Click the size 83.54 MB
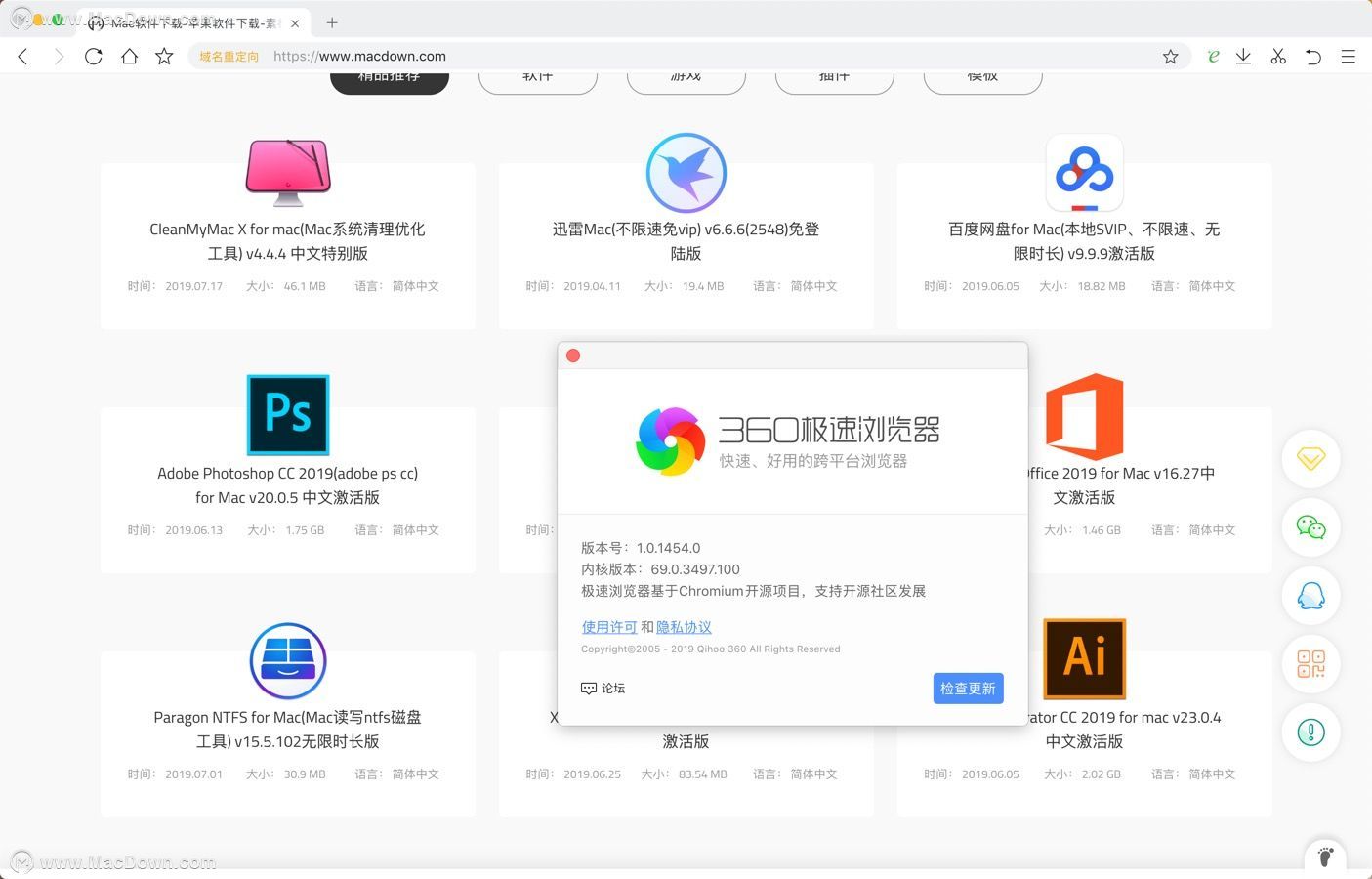 tap(703, 774)
